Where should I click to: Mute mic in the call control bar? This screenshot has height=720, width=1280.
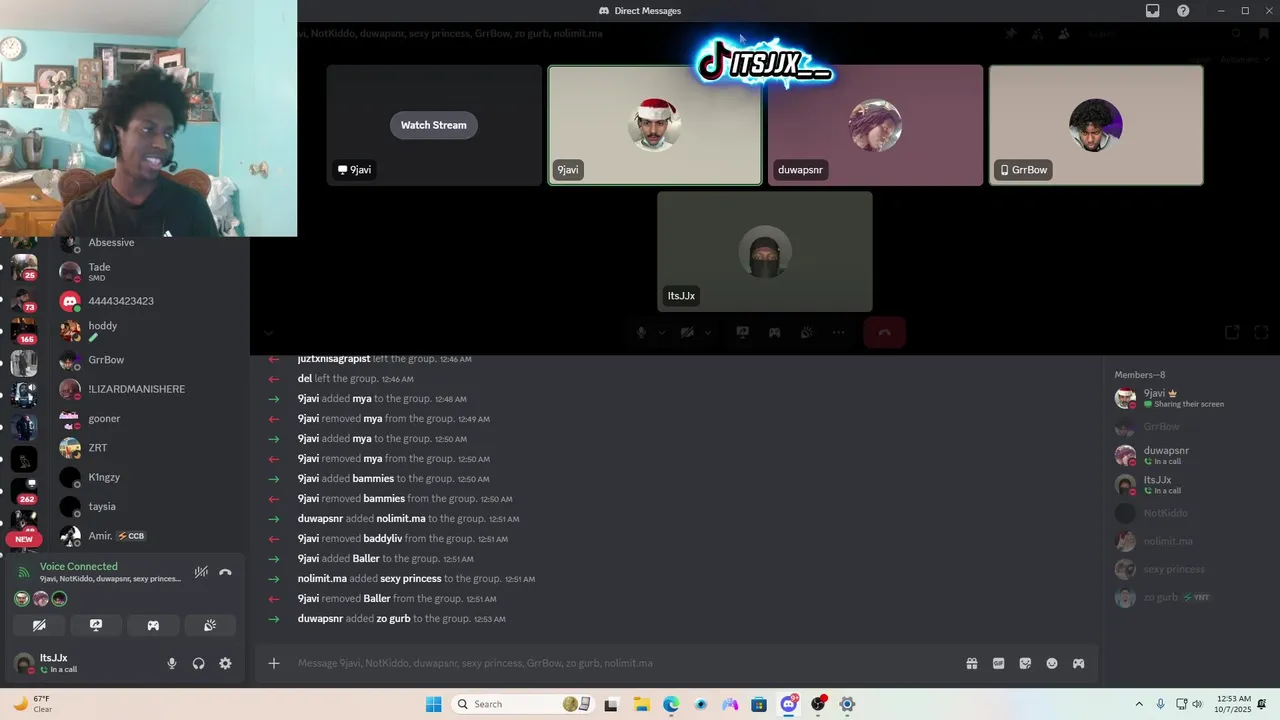coord(642,333)
